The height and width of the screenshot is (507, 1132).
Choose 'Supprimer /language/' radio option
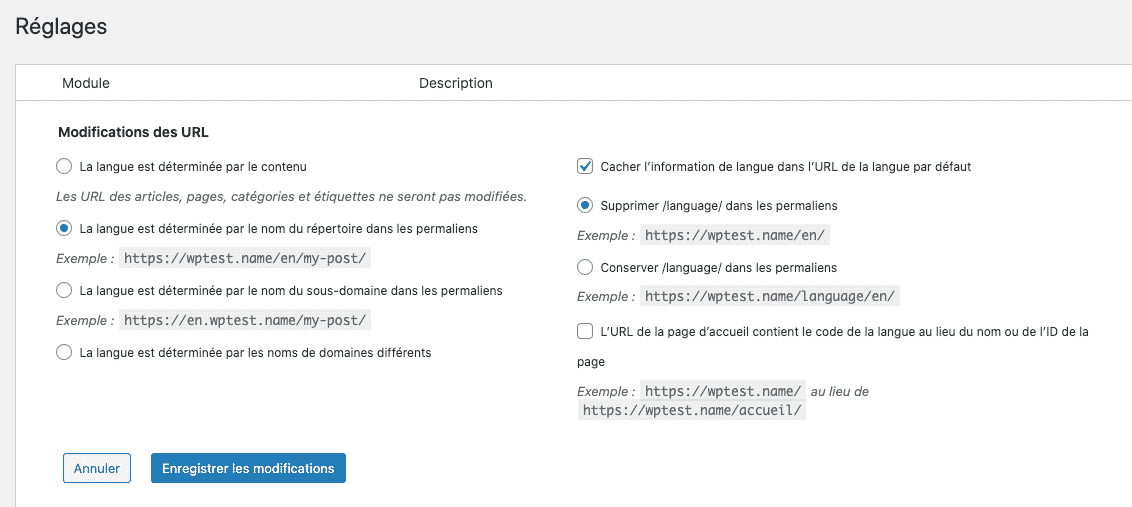pos(585,206)
